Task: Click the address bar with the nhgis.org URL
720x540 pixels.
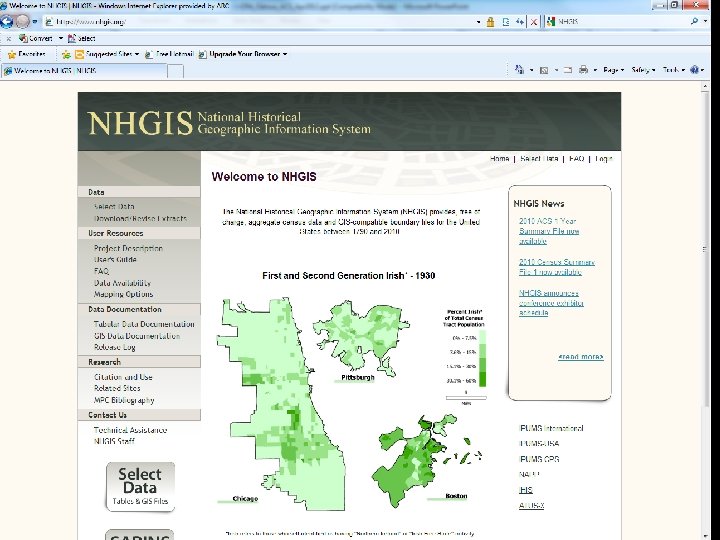Action: click(x=257, y=22)
